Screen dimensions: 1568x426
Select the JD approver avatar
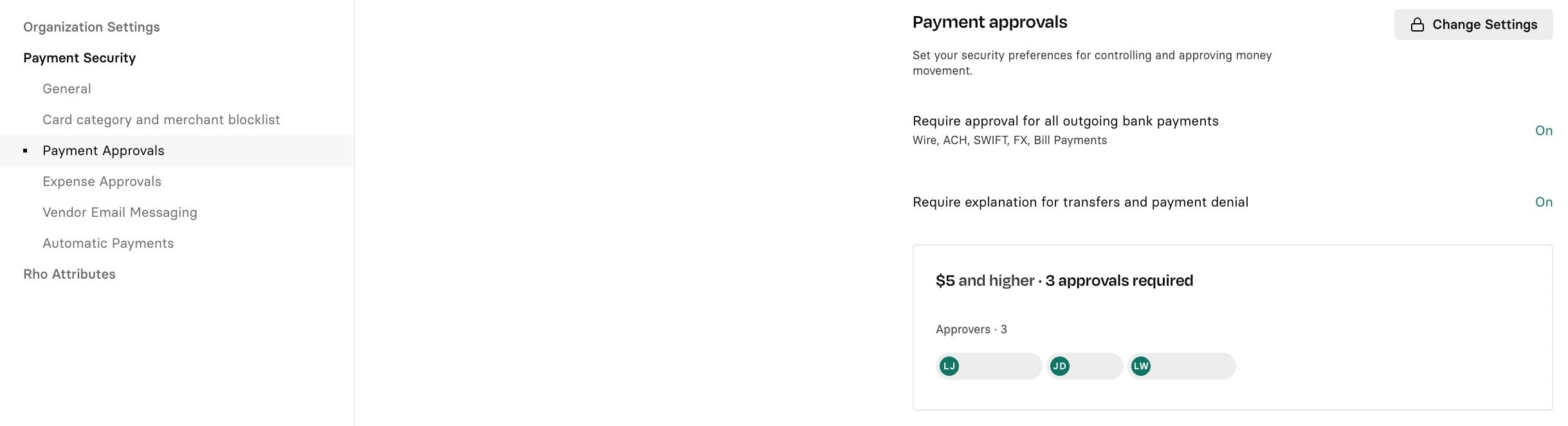(1059, 366)
